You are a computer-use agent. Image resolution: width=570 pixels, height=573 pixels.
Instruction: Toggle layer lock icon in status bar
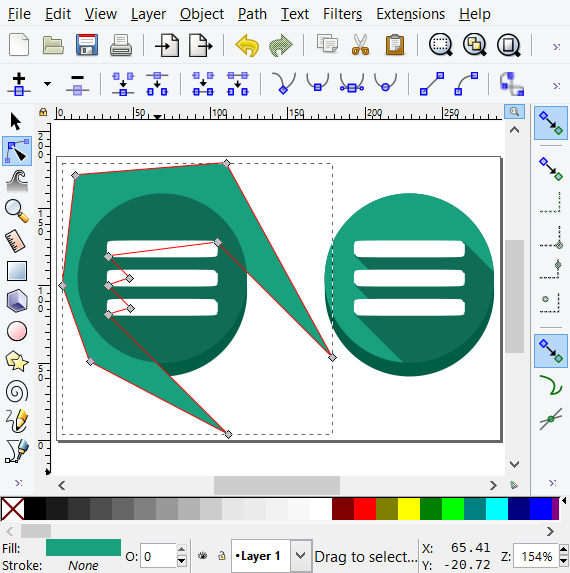[221, 556]
